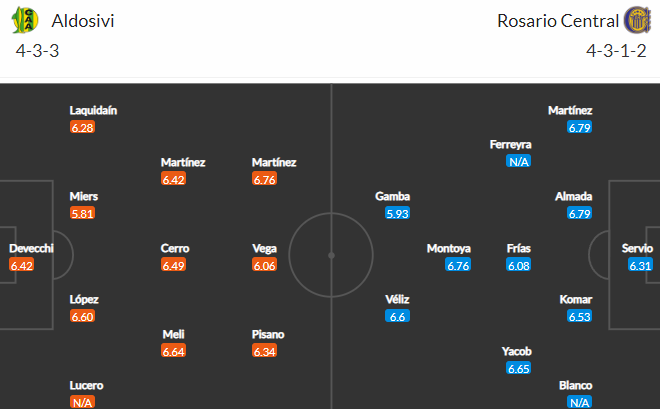Image resolution: width=660 pixels, height=409 pixels.
Task: Click Lucero's N/A rating badge
Action: (x=82, y=403)
